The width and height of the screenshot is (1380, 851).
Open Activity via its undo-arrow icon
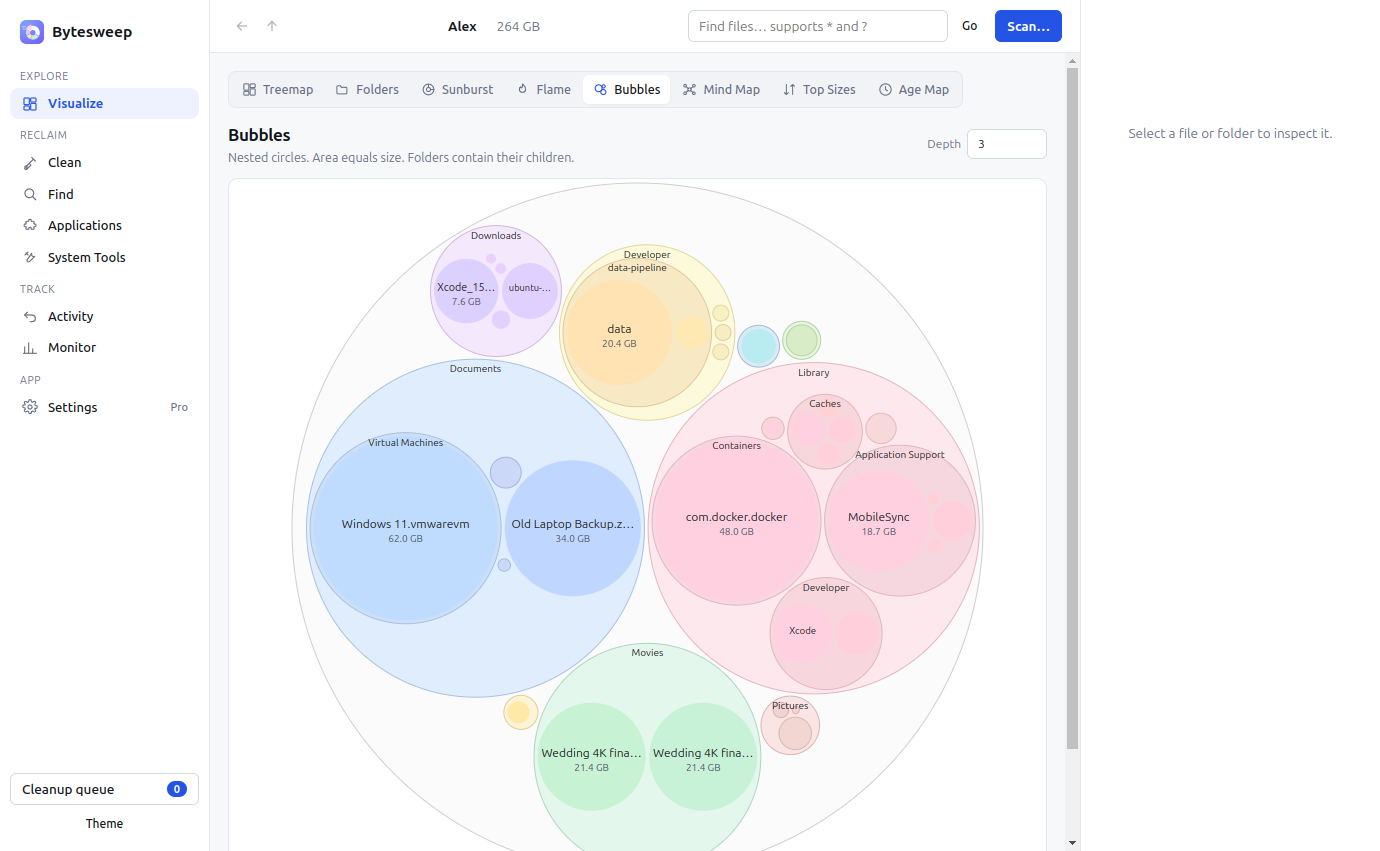pyautogui.click(x=30, y=316)
